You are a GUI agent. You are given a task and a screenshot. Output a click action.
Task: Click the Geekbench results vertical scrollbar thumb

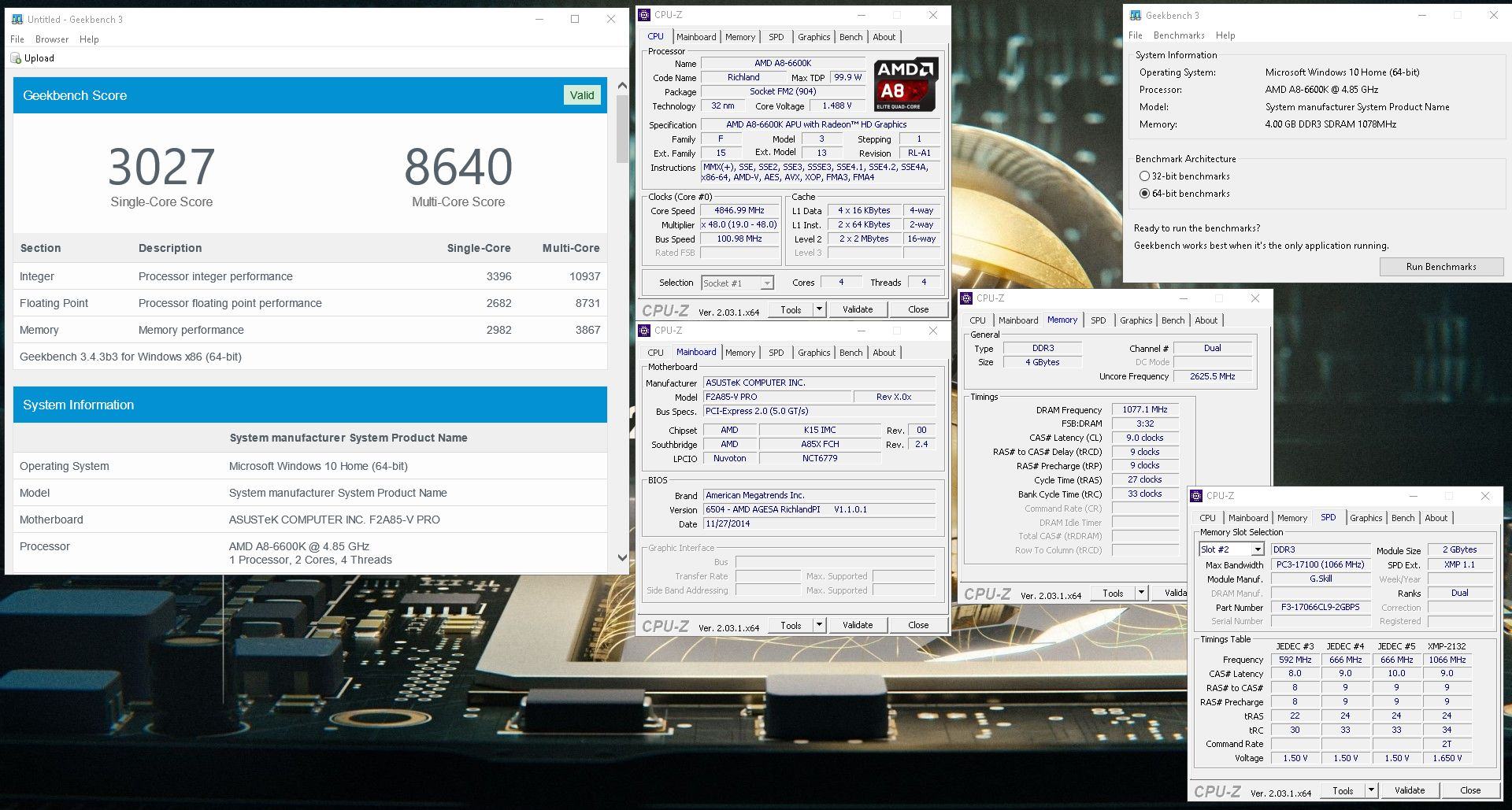(622, 130)
